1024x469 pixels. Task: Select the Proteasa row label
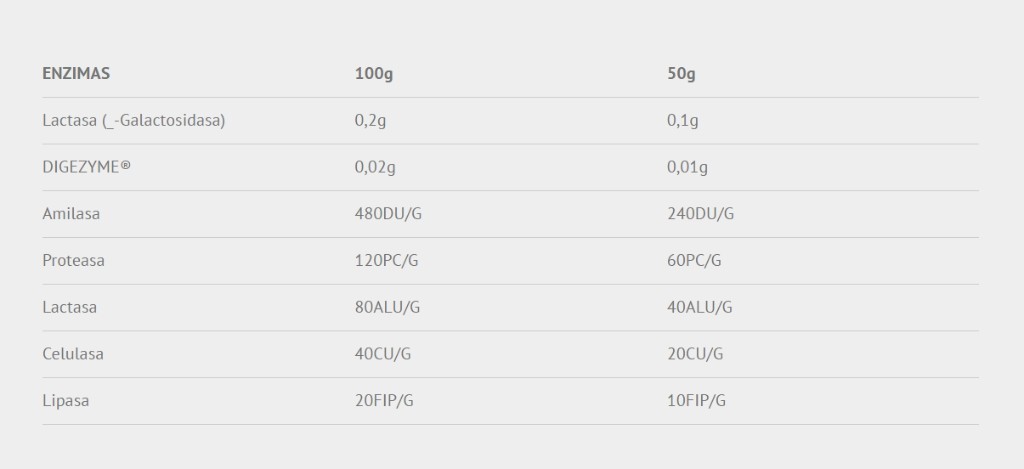tap(73, 261)
